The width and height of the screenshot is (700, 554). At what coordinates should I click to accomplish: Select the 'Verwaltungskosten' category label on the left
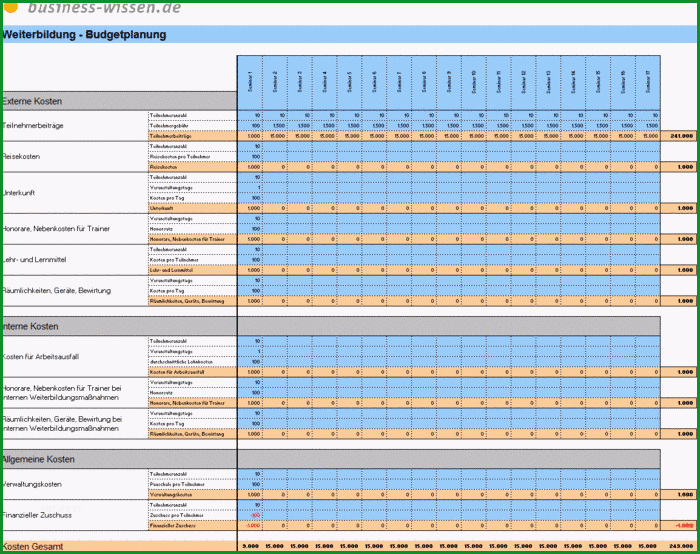pos(32,484)
